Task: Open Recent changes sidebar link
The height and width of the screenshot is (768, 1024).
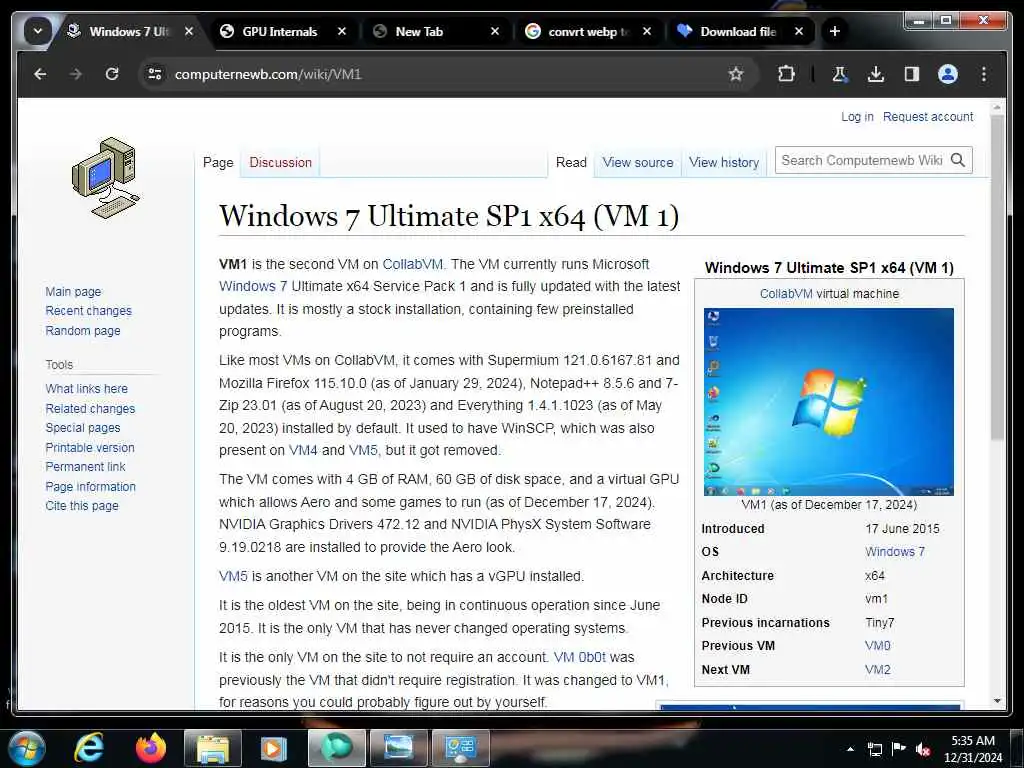Action: [x=88, y=311]
